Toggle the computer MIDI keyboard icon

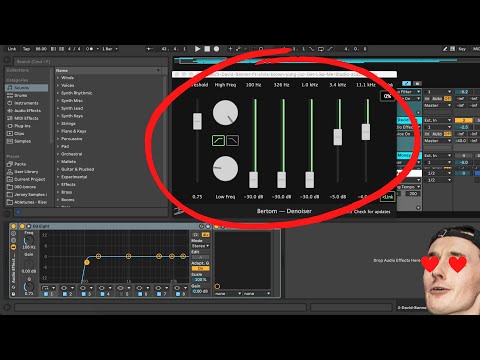click(452, 49)
